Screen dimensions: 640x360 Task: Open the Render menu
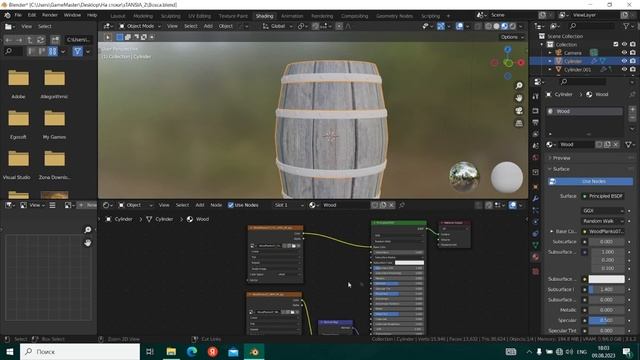click(x=50, y=15)
